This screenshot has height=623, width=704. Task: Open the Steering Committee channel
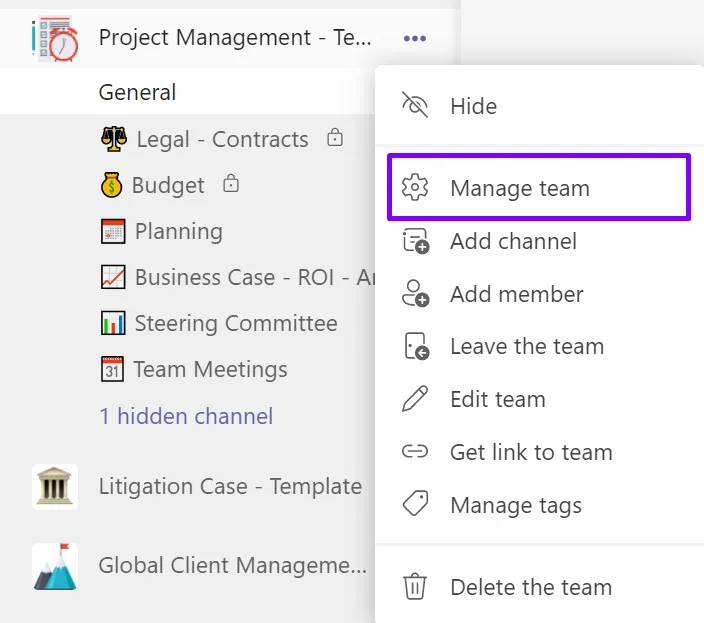(x=236, y=323)
